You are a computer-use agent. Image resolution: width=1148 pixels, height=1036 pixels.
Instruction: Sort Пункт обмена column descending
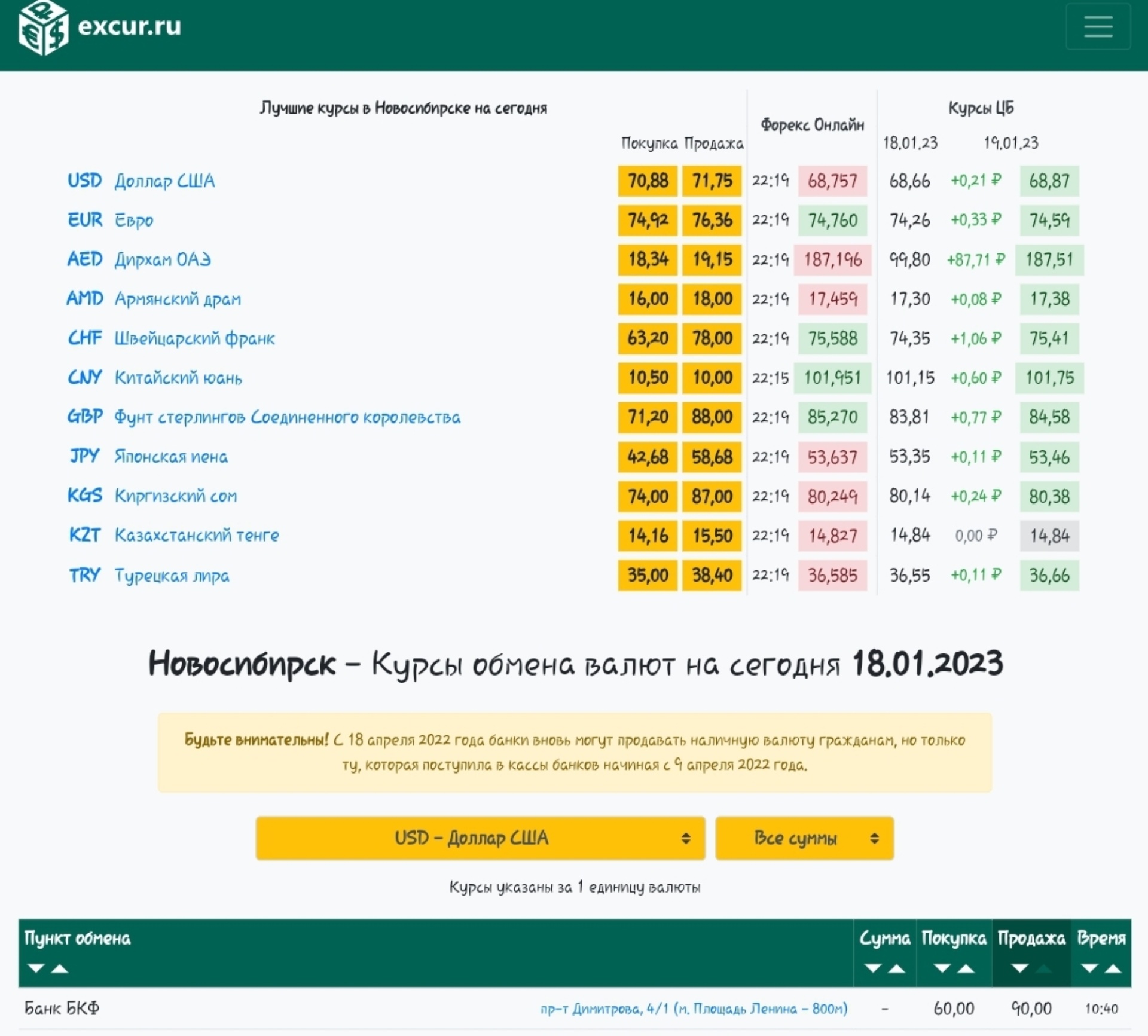point(36,968)
